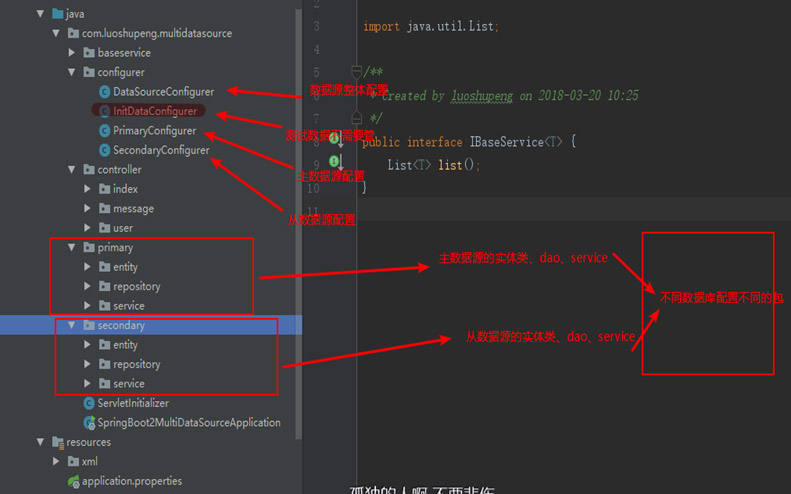Click application.properties Spring leaf icon

pos(74,482)
